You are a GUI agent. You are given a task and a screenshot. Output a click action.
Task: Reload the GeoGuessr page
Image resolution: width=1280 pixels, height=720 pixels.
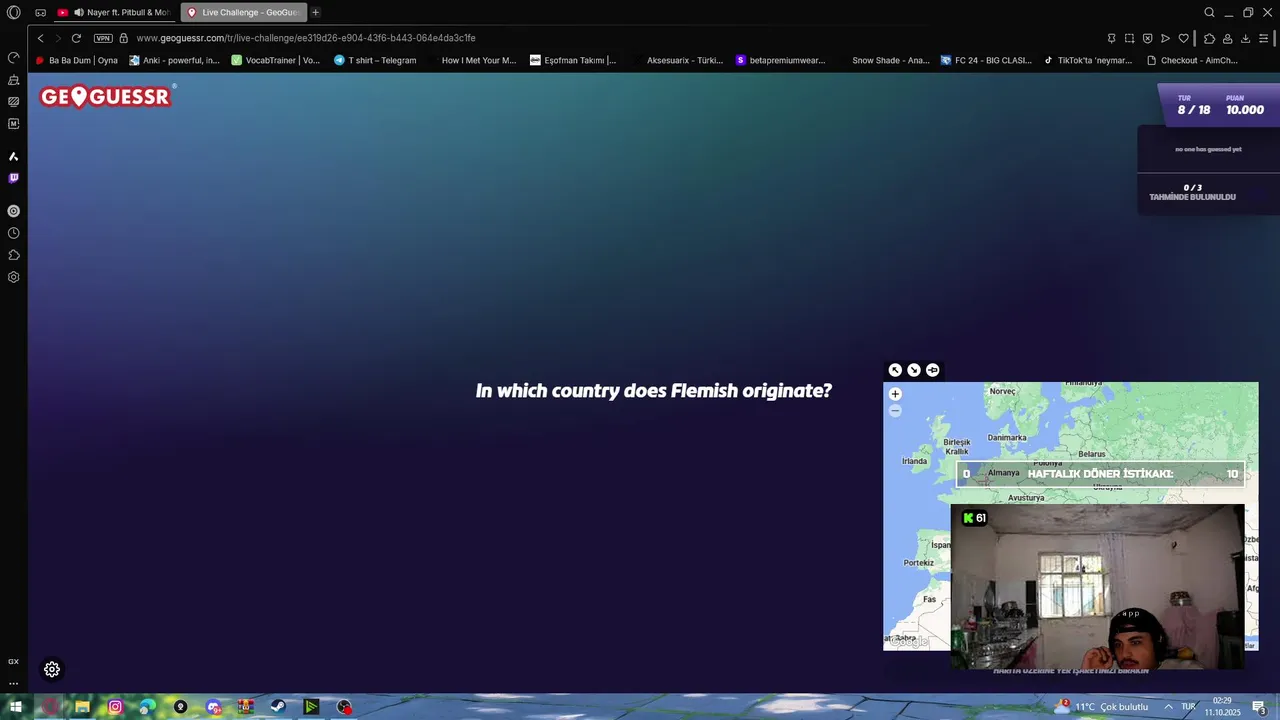pyautogui.click(x=76, y=38)
